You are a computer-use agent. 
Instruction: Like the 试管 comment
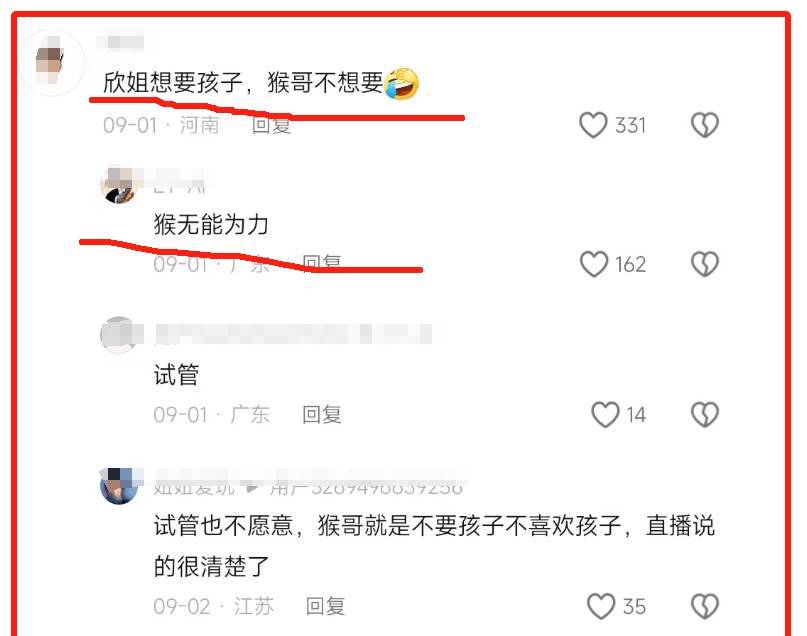[605, 415]
